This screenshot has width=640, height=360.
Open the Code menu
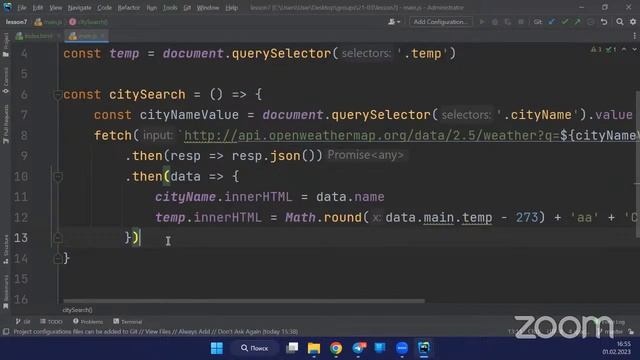(104, 8)
